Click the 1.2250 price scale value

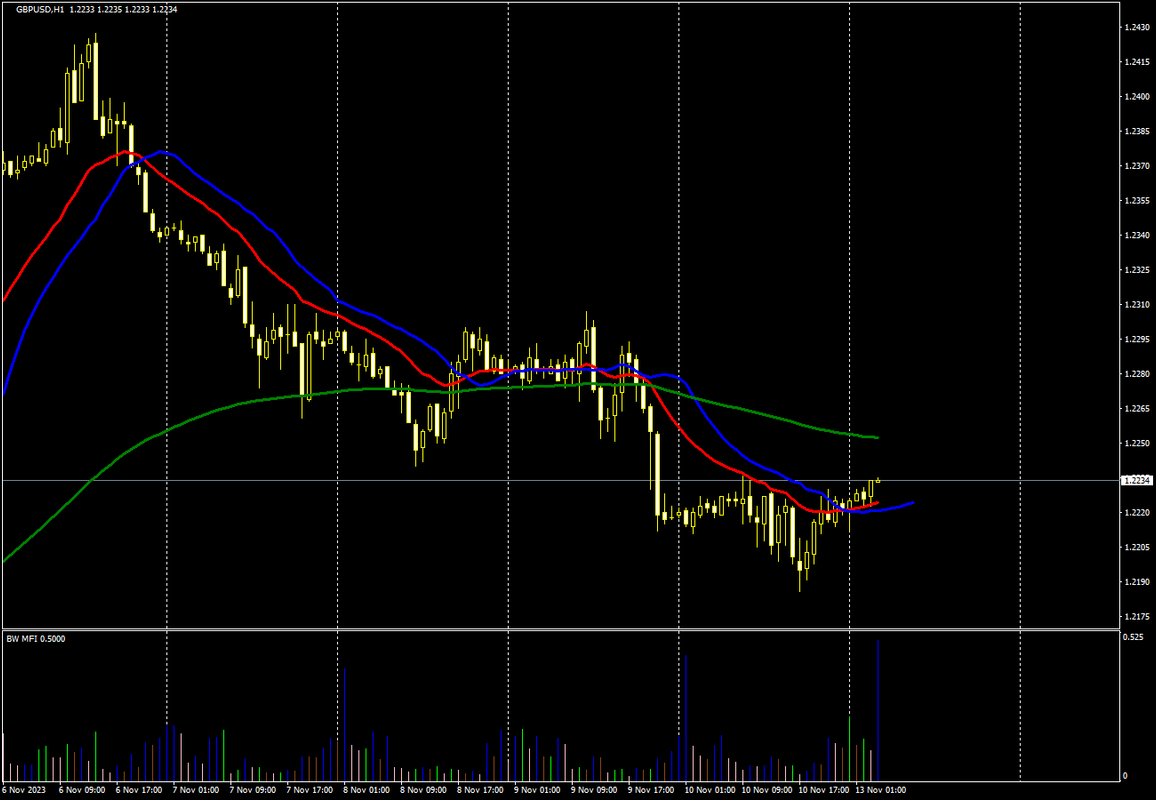click(1136, 443)
